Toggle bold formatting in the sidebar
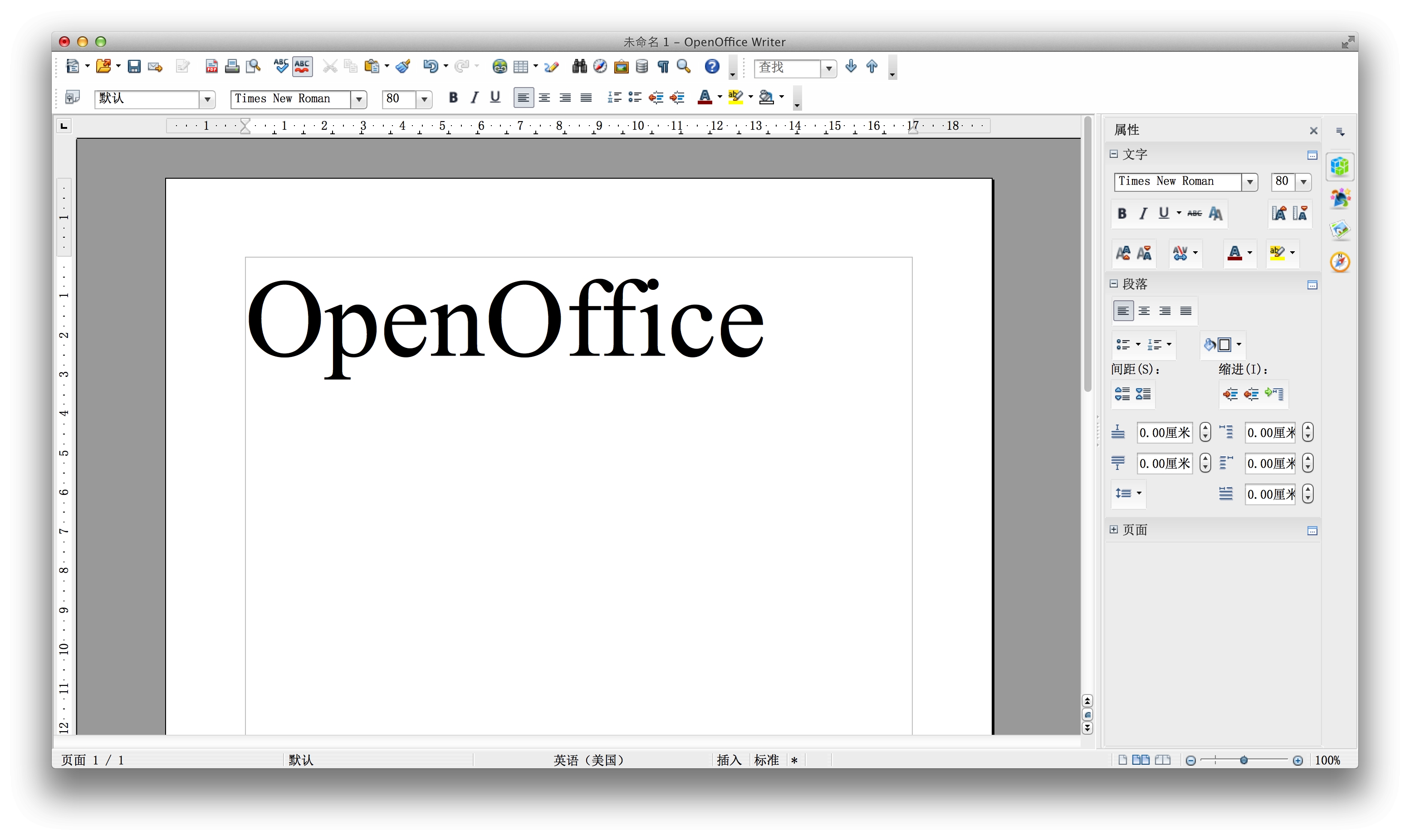1410x840 pixels. point(1122,213)
